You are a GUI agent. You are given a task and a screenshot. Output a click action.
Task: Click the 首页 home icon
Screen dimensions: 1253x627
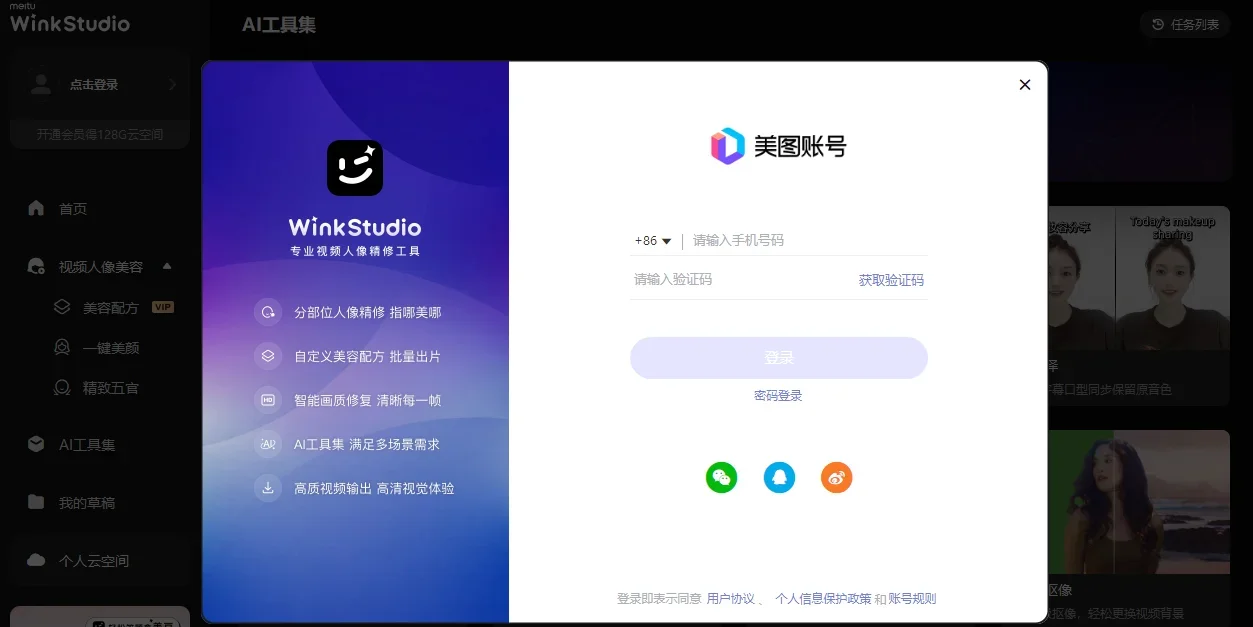pyautogui.click(x=36, y=208)
